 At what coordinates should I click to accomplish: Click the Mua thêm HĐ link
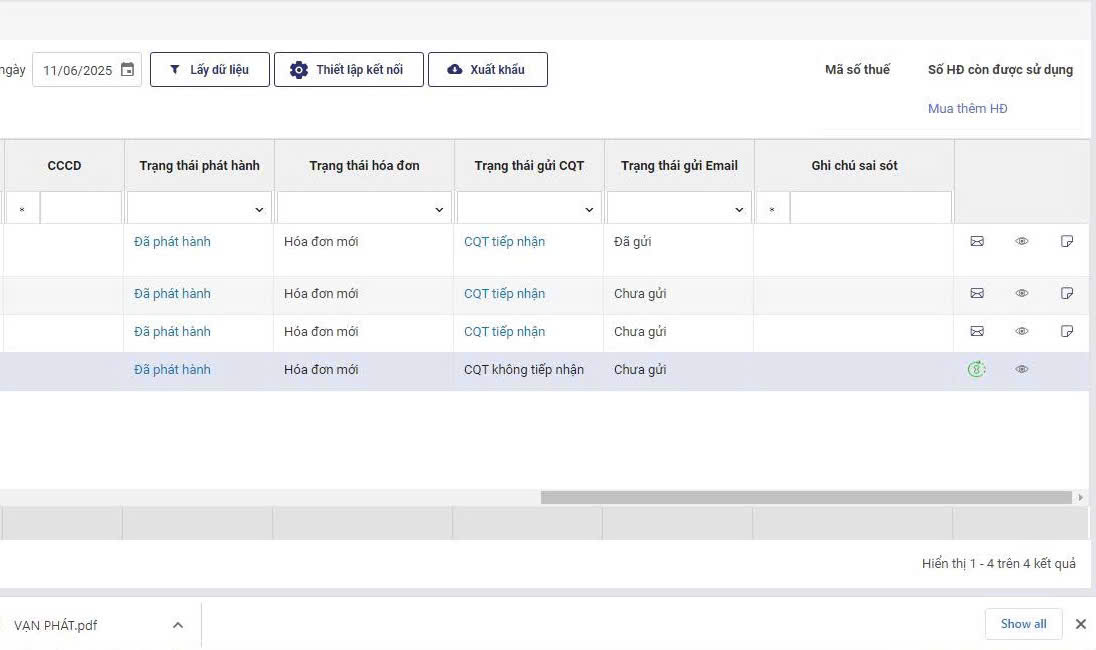[x=967, y=108]
